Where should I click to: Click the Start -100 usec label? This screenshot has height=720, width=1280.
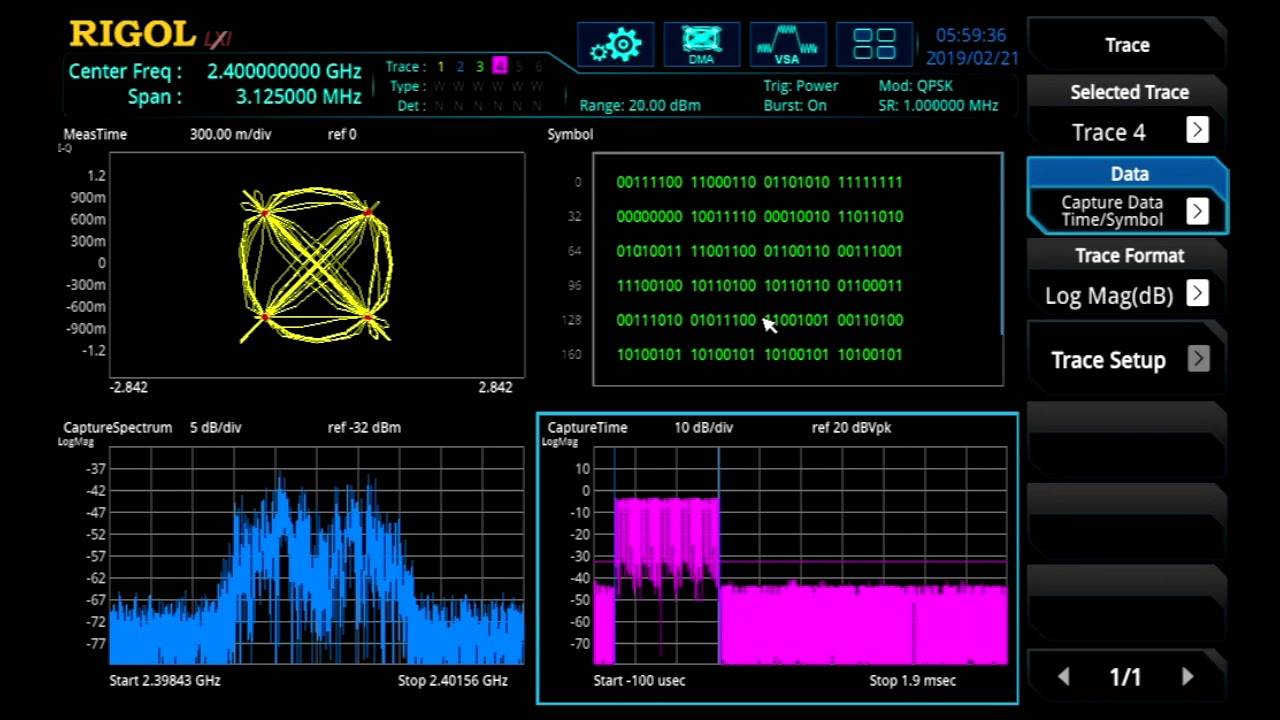pyautogui.click(x=639, y=680)
